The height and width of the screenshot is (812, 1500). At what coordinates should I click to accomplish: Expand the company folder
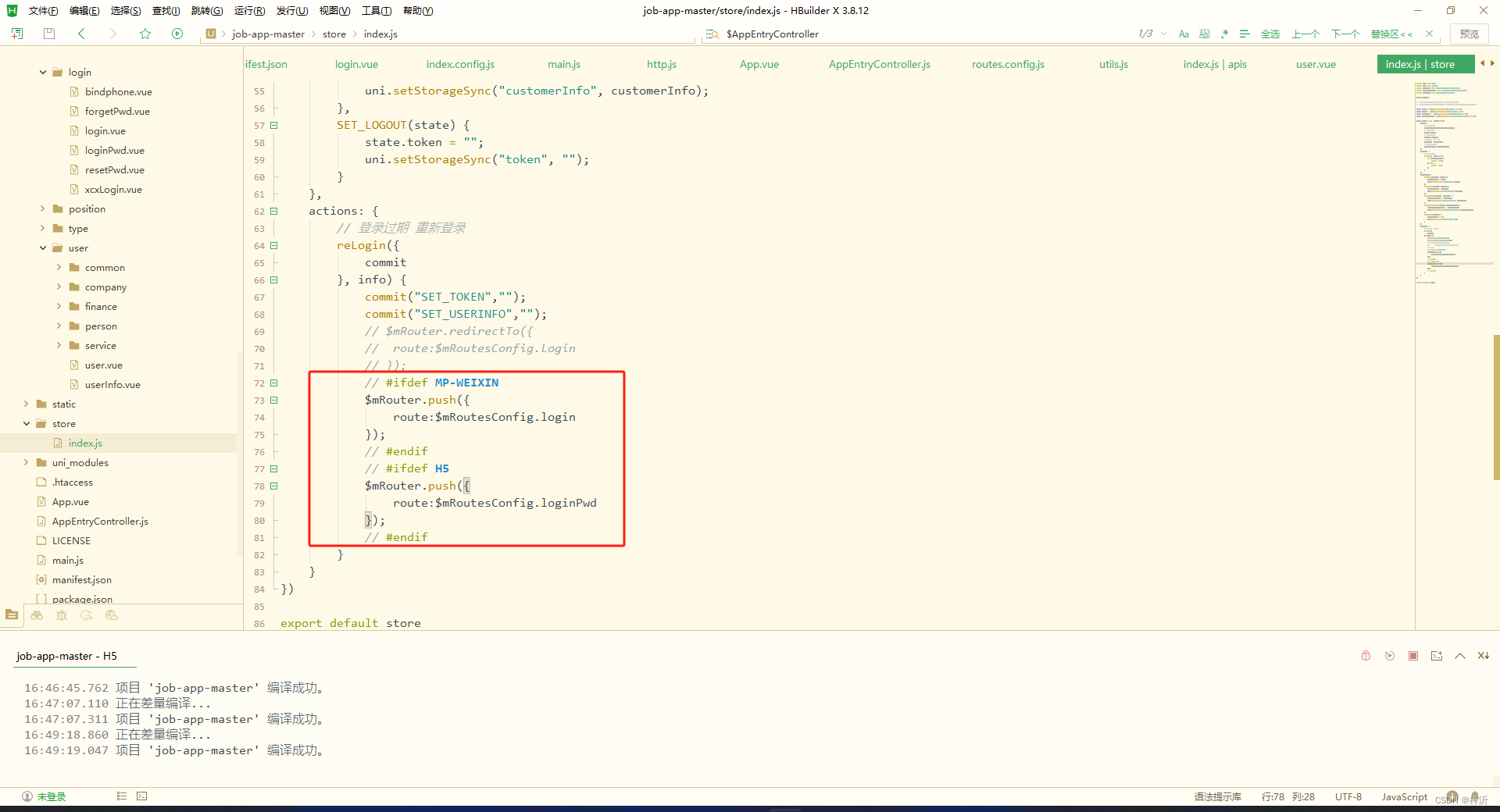(59, 287)
